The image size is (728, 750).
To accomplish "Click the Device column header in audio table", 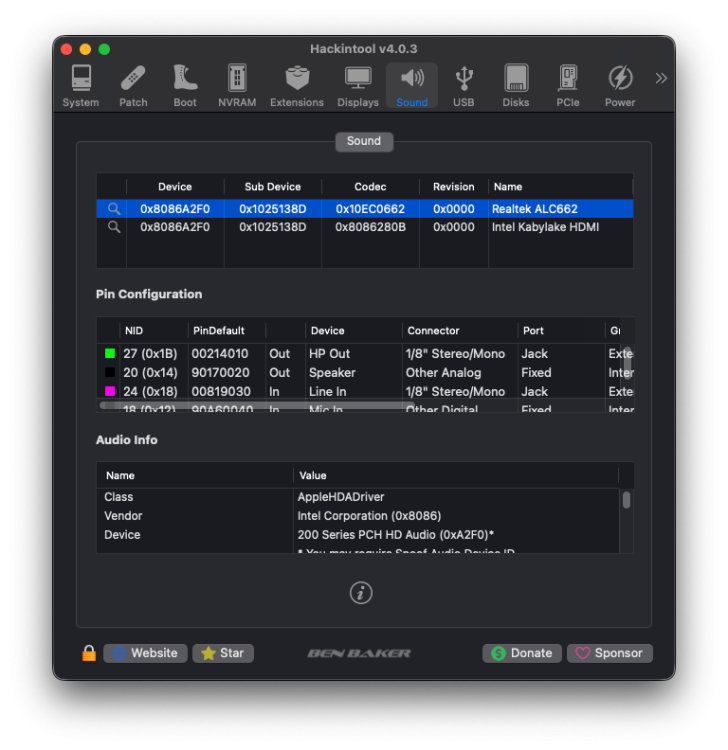I will [x=175, y=187].
